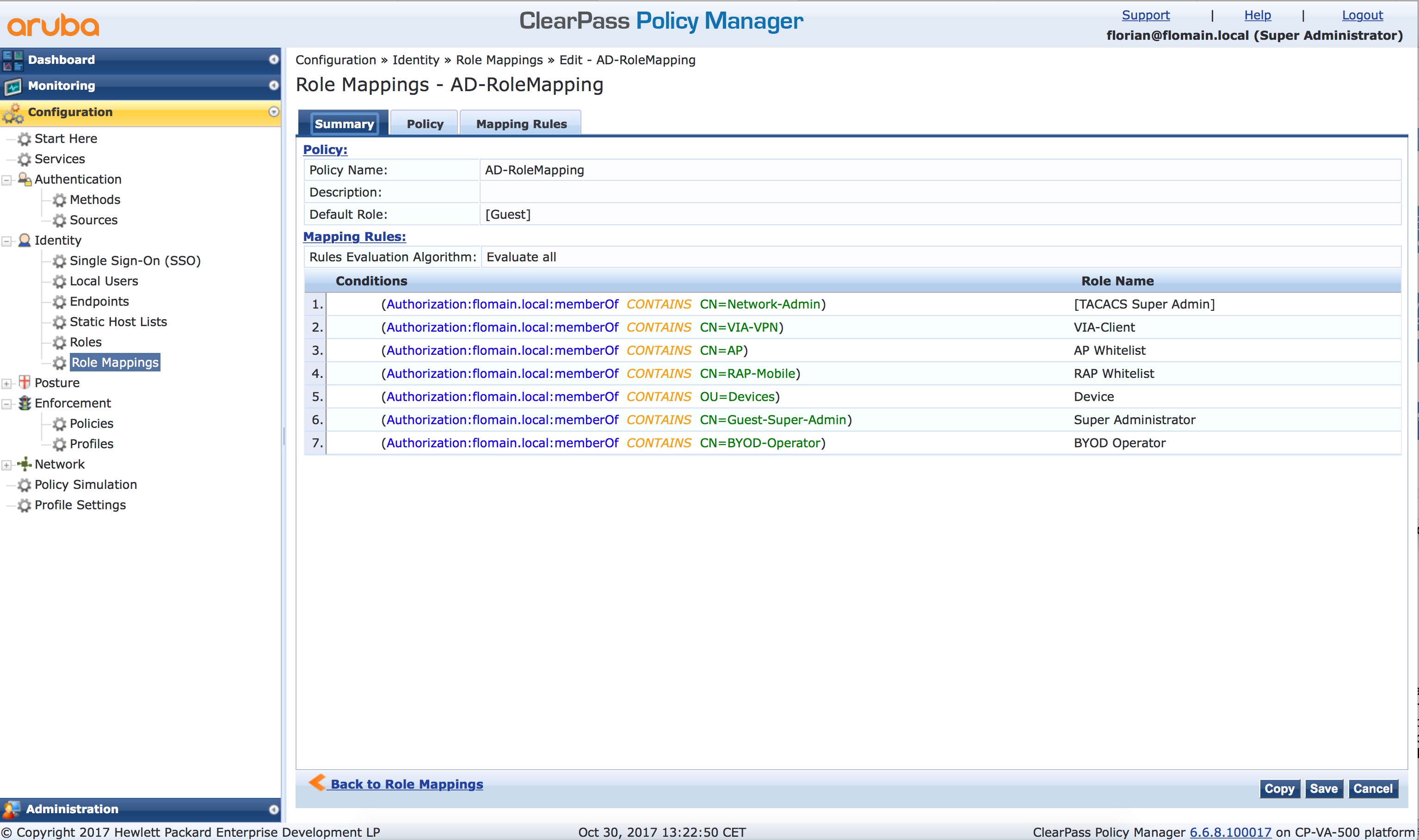Expand the Administration panel arrow

pos(273,809)
